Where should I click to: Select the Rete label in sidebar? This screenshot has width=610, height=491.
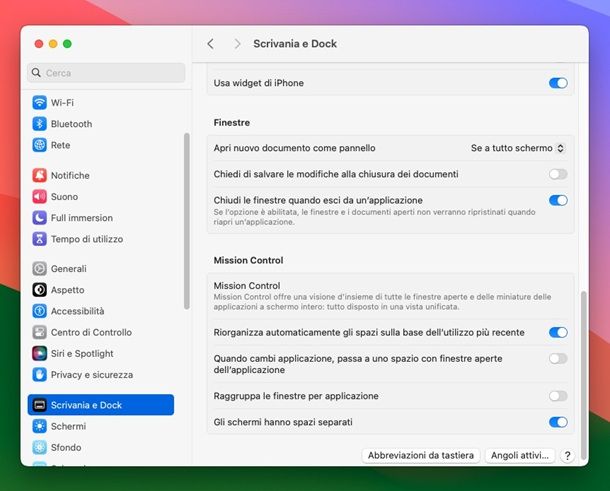click(61, 145)
